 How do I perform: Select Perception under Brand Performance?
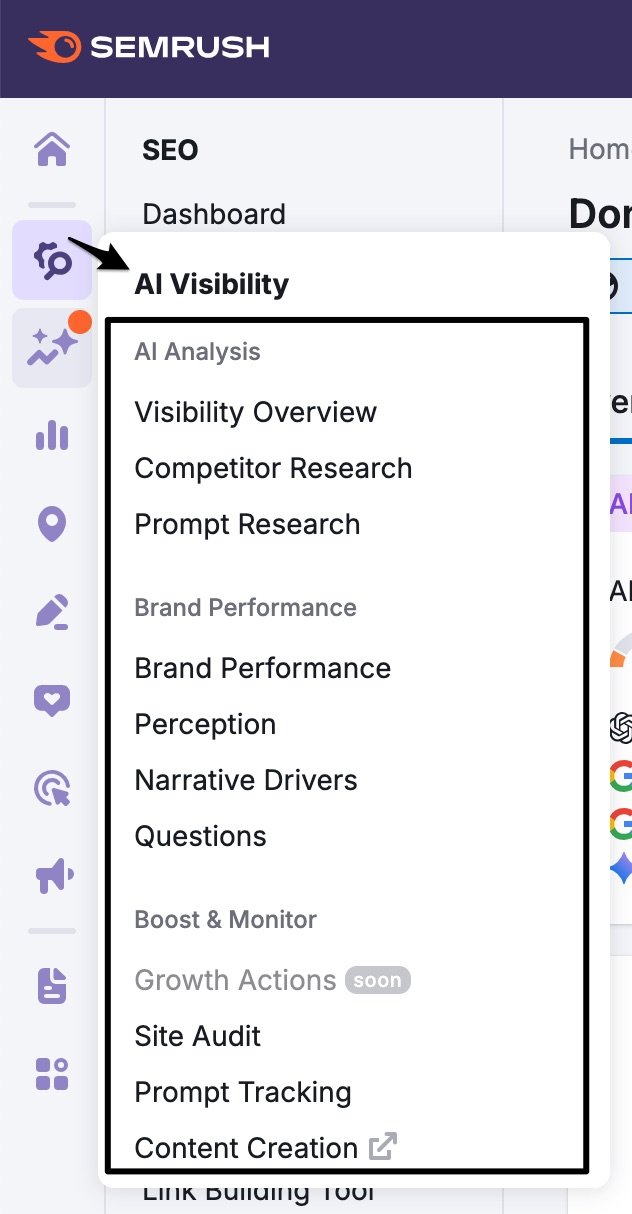tap(205, 723)
